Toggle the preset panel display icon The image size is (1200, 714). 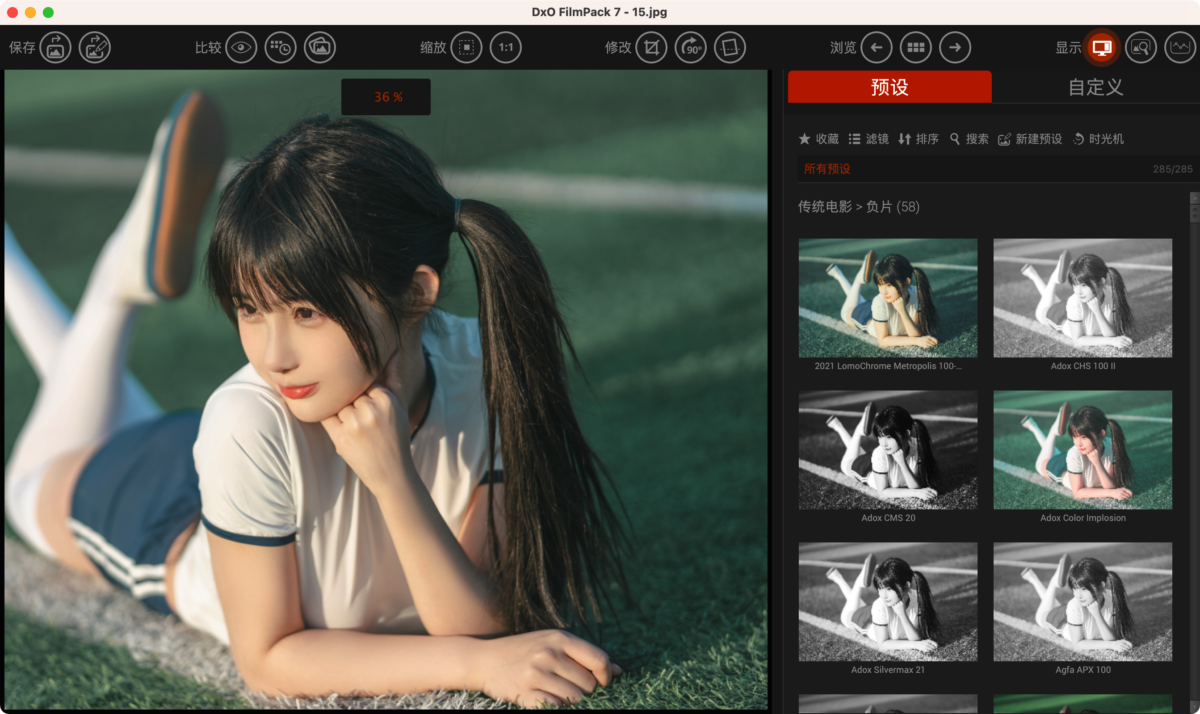click(1101, 47)
